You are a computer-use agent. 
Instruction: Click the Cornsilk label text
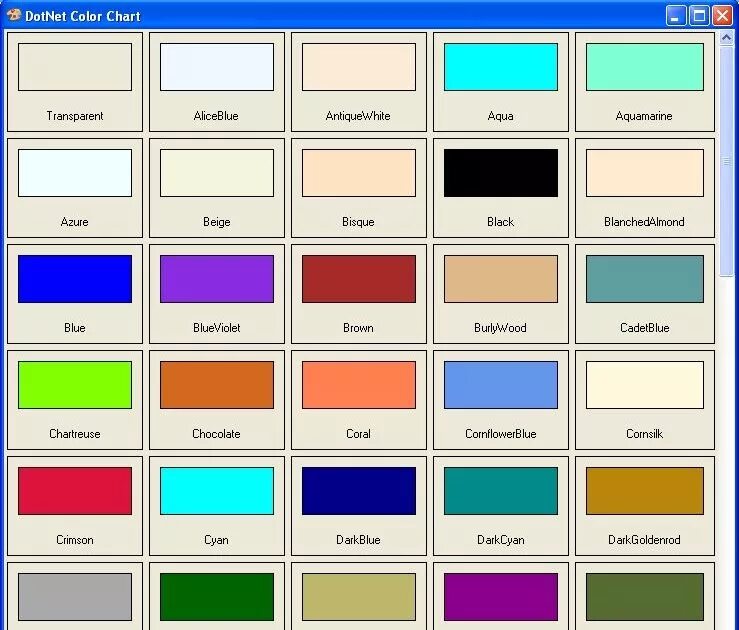(x=644, y=434)
